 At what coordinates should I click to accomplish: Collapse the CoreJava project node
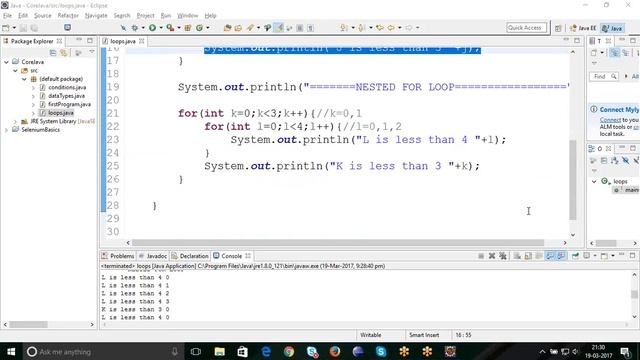[6, 62]
